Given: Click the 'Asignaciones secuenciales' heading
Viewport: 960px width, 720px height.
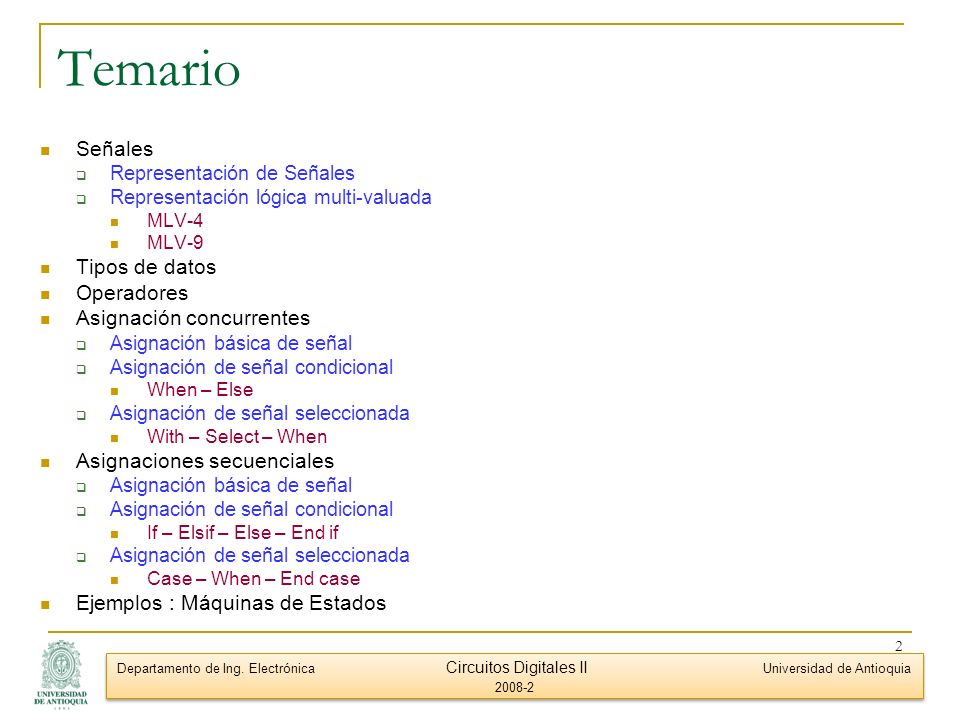Looking at the screenshot, I should 205,461.
